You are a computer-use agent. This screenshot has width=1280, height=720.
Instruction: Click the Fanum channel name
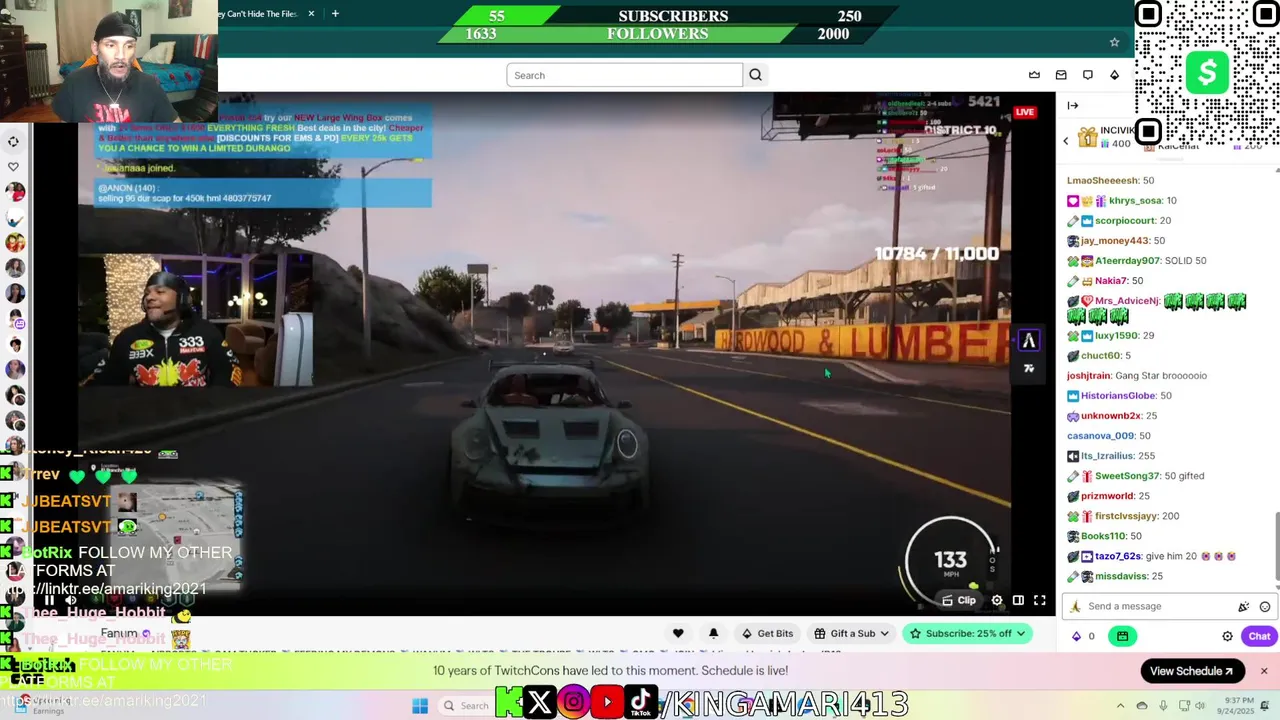118,633
